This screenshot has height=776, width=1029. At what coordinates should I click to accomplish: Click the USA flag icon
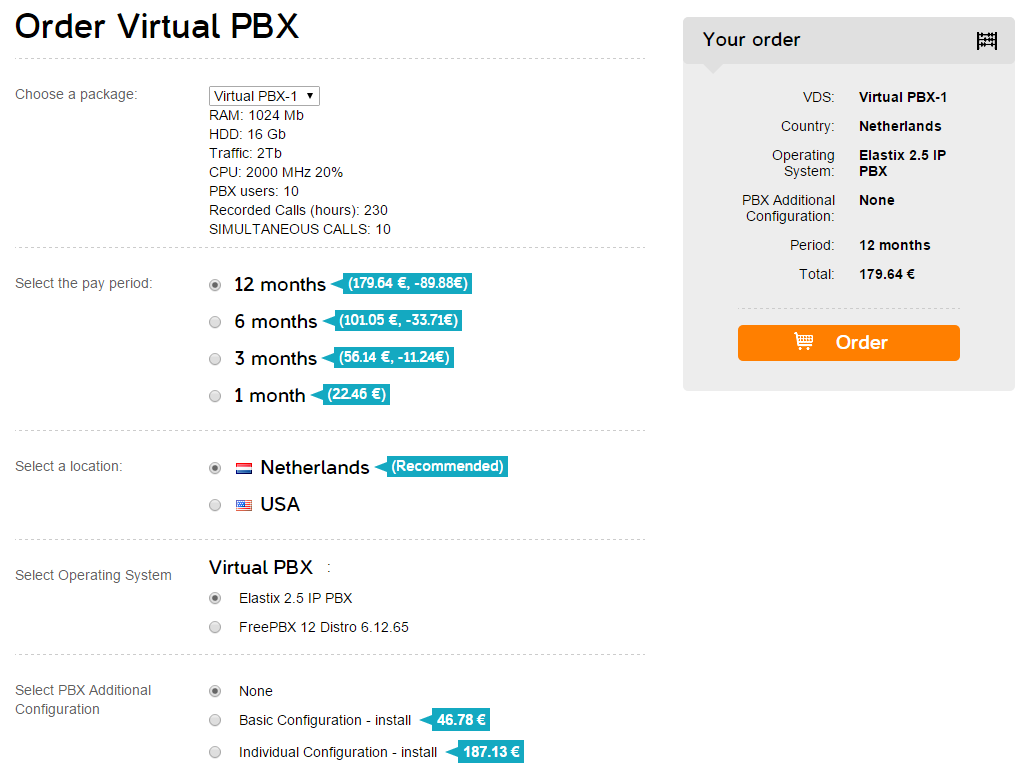[244, 505]
